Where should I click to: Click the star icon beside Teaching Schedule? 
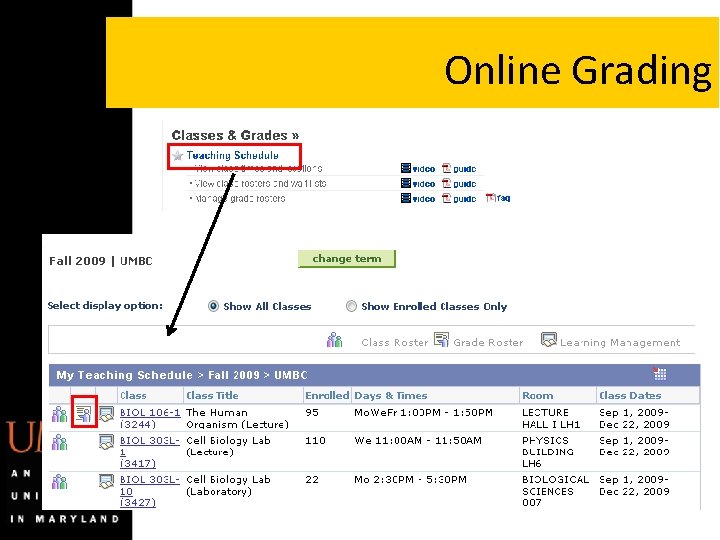pyautogui.click(x=178, y=156)
